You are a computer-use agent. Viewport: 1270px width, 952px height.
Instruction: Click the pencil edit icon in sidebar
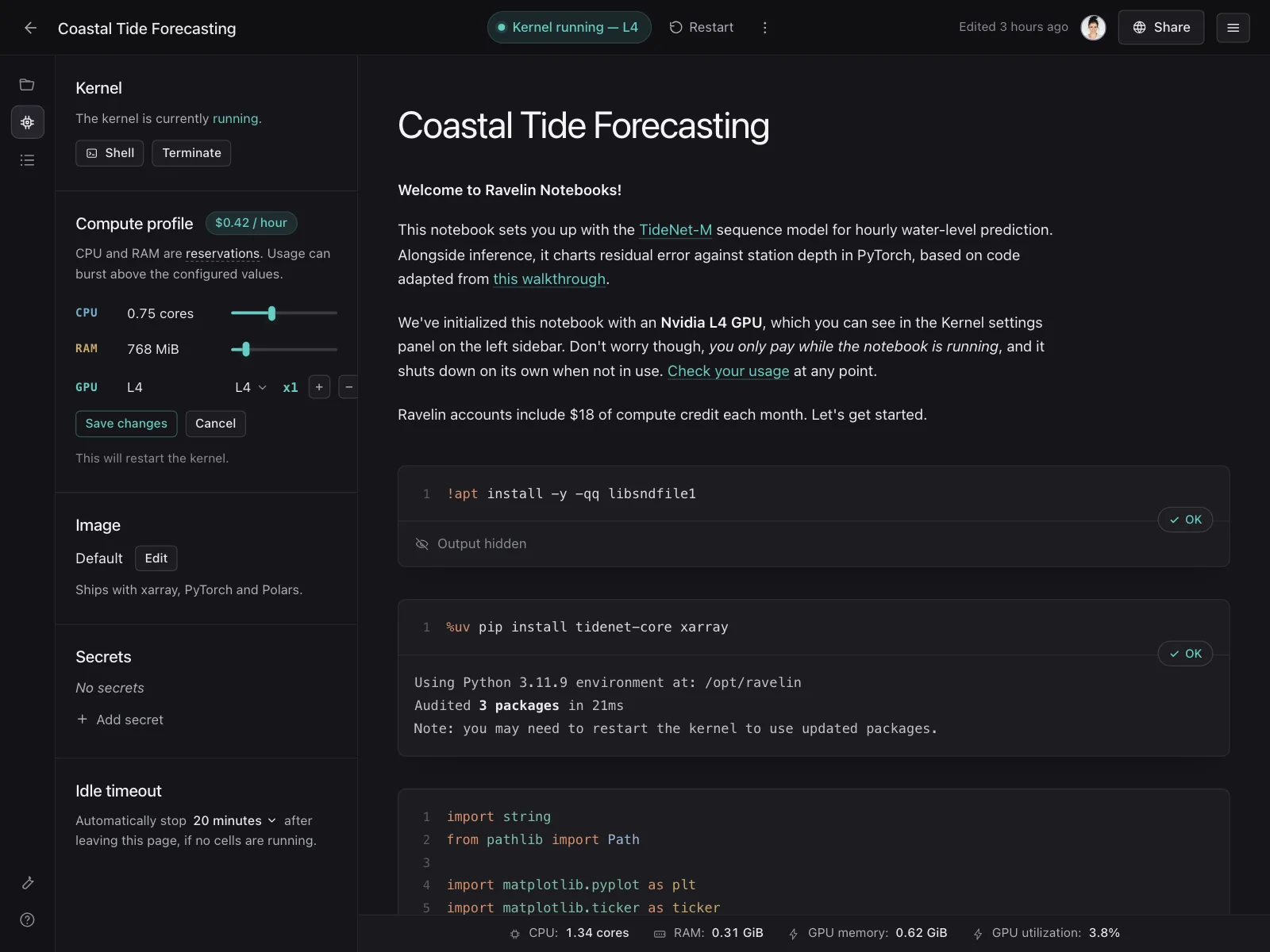(x=27, y=883)
